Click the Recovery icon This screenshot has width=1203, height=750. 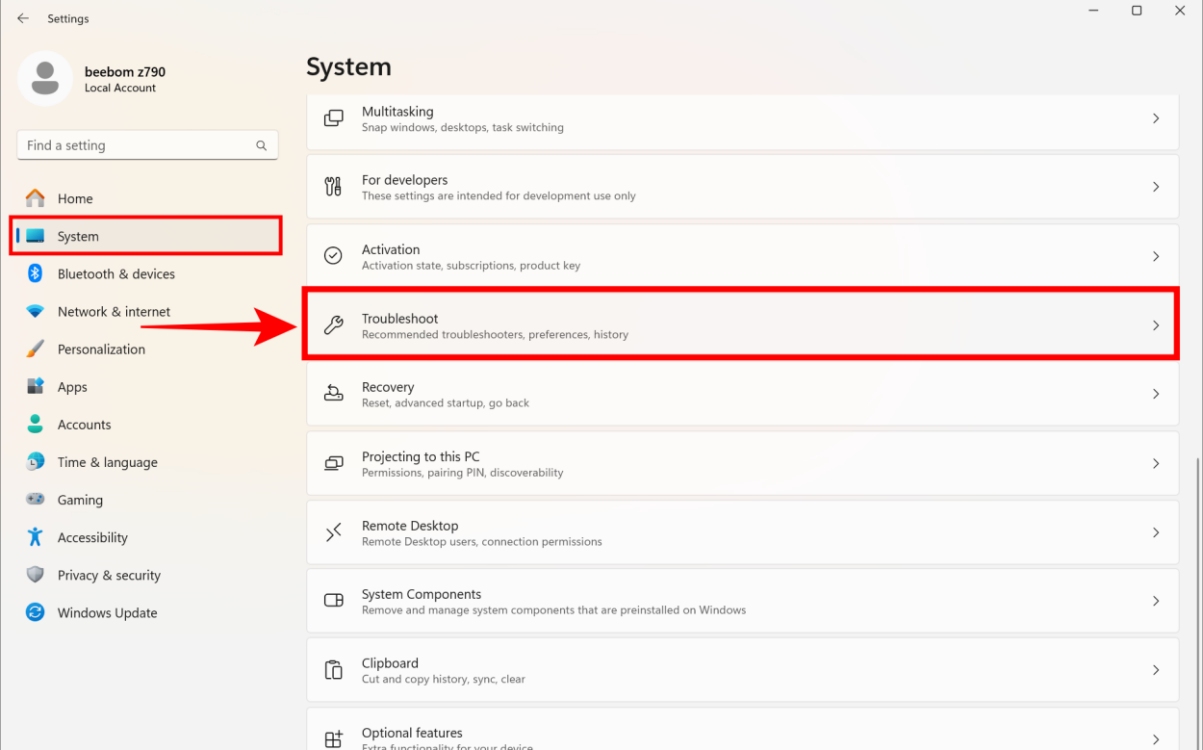click(x=332, y=394)
